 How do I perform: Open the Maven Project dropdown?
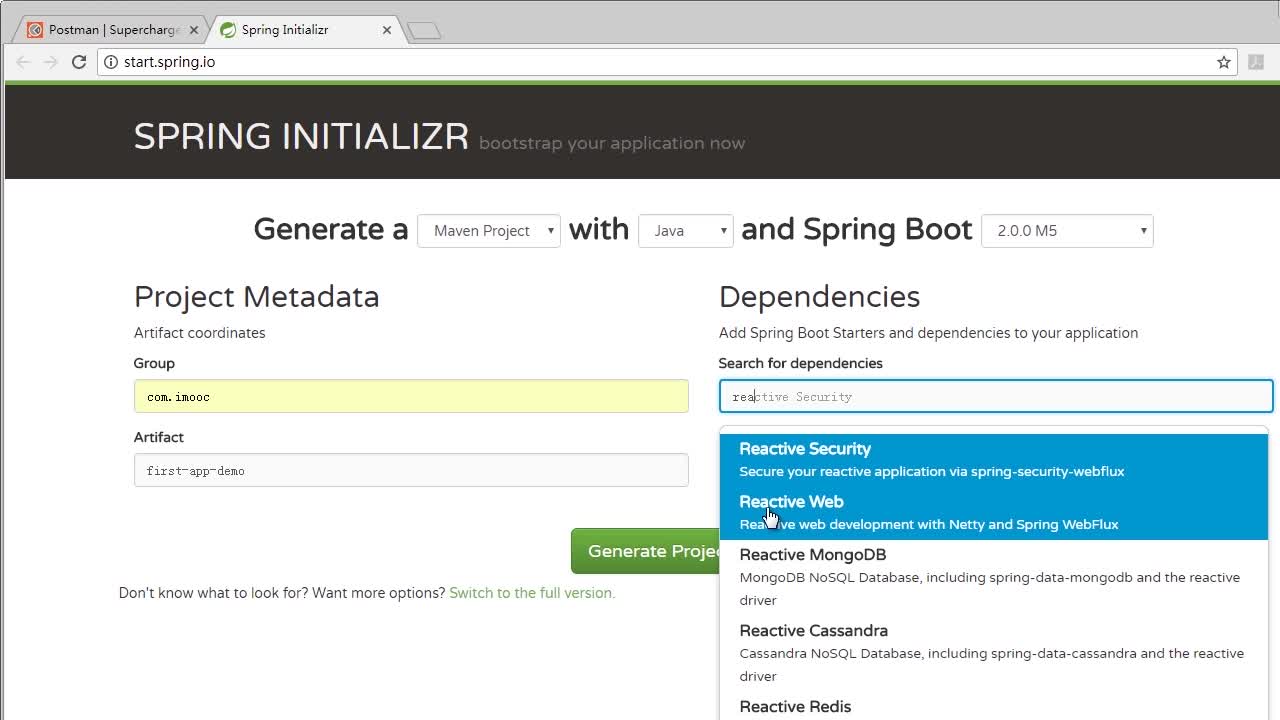pos(489,231)
